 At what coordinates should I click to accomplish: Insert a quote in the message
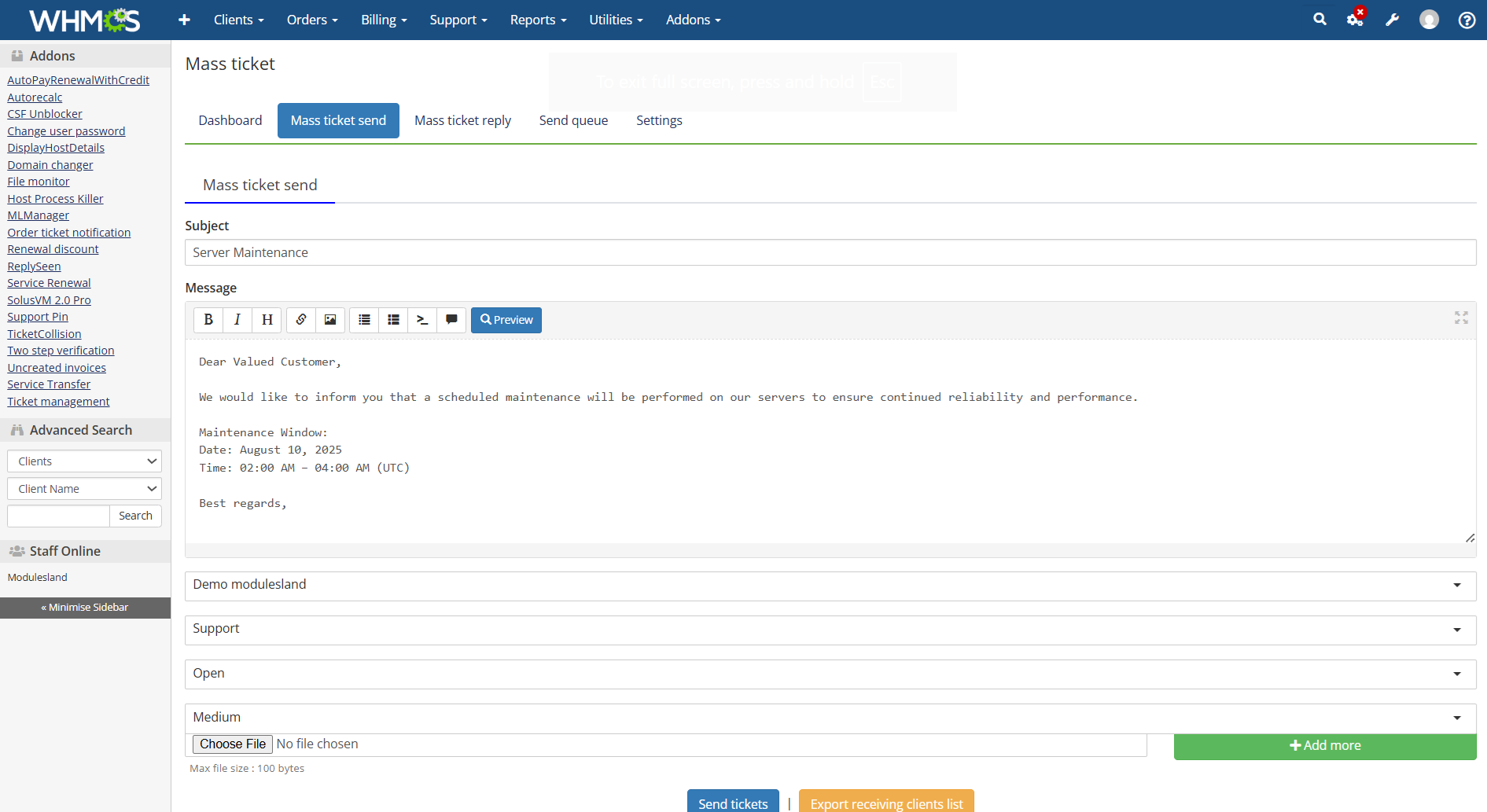[x=451, y=320]
